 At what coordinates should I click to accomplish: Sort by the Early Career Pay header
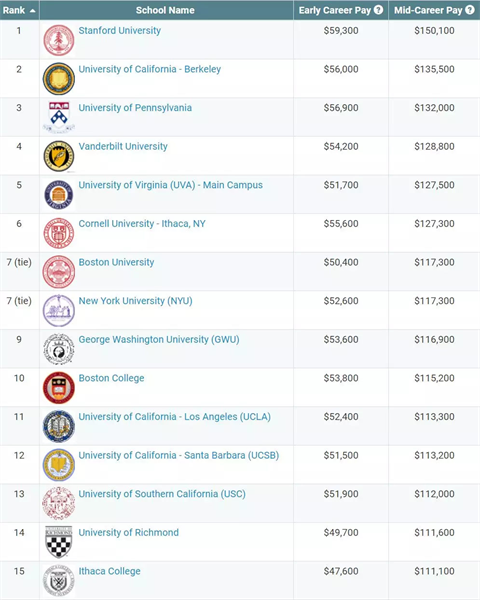335,10
